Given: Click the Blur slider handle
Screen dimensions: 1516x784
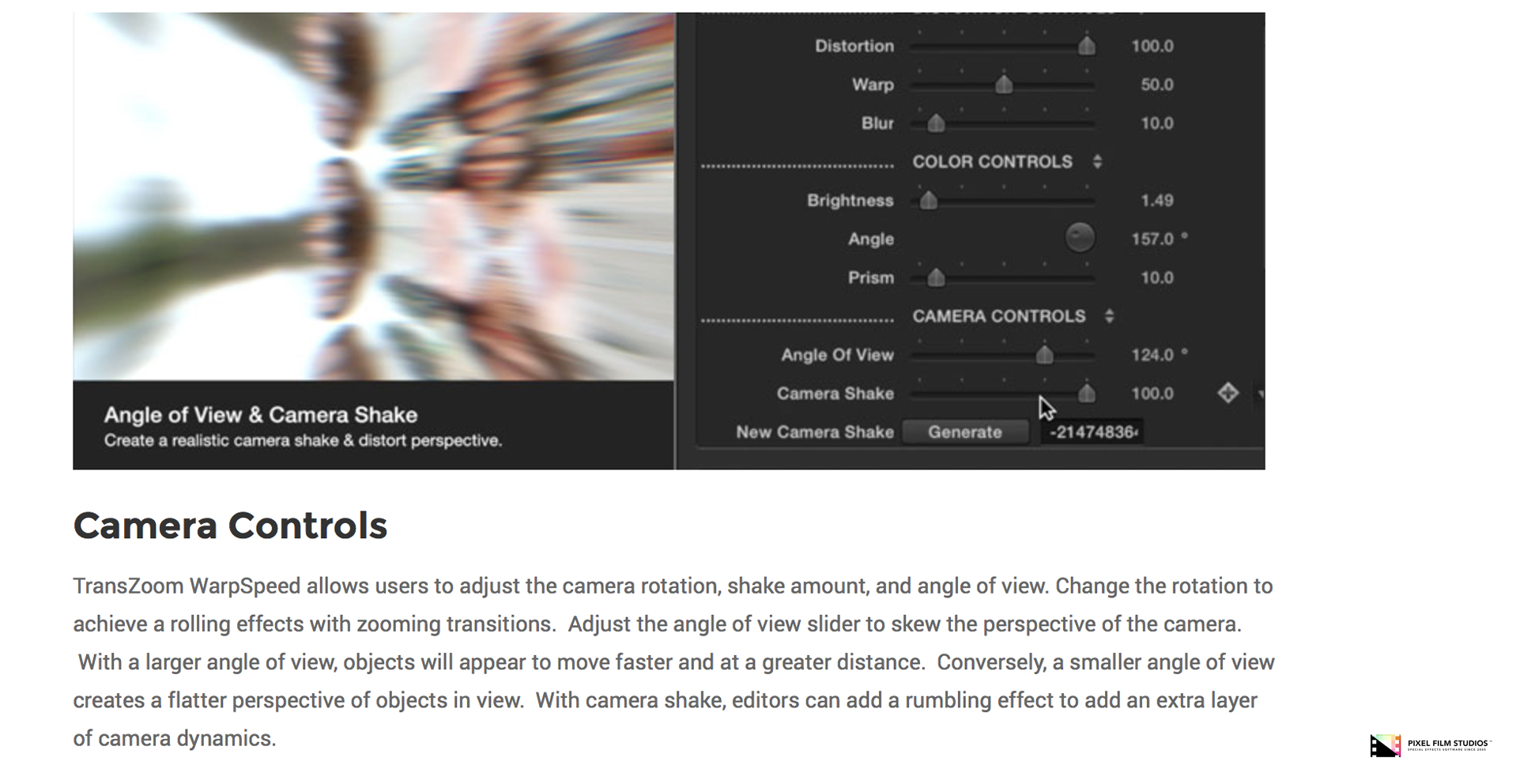Looking at the screenshot, I should pos(936,123).
